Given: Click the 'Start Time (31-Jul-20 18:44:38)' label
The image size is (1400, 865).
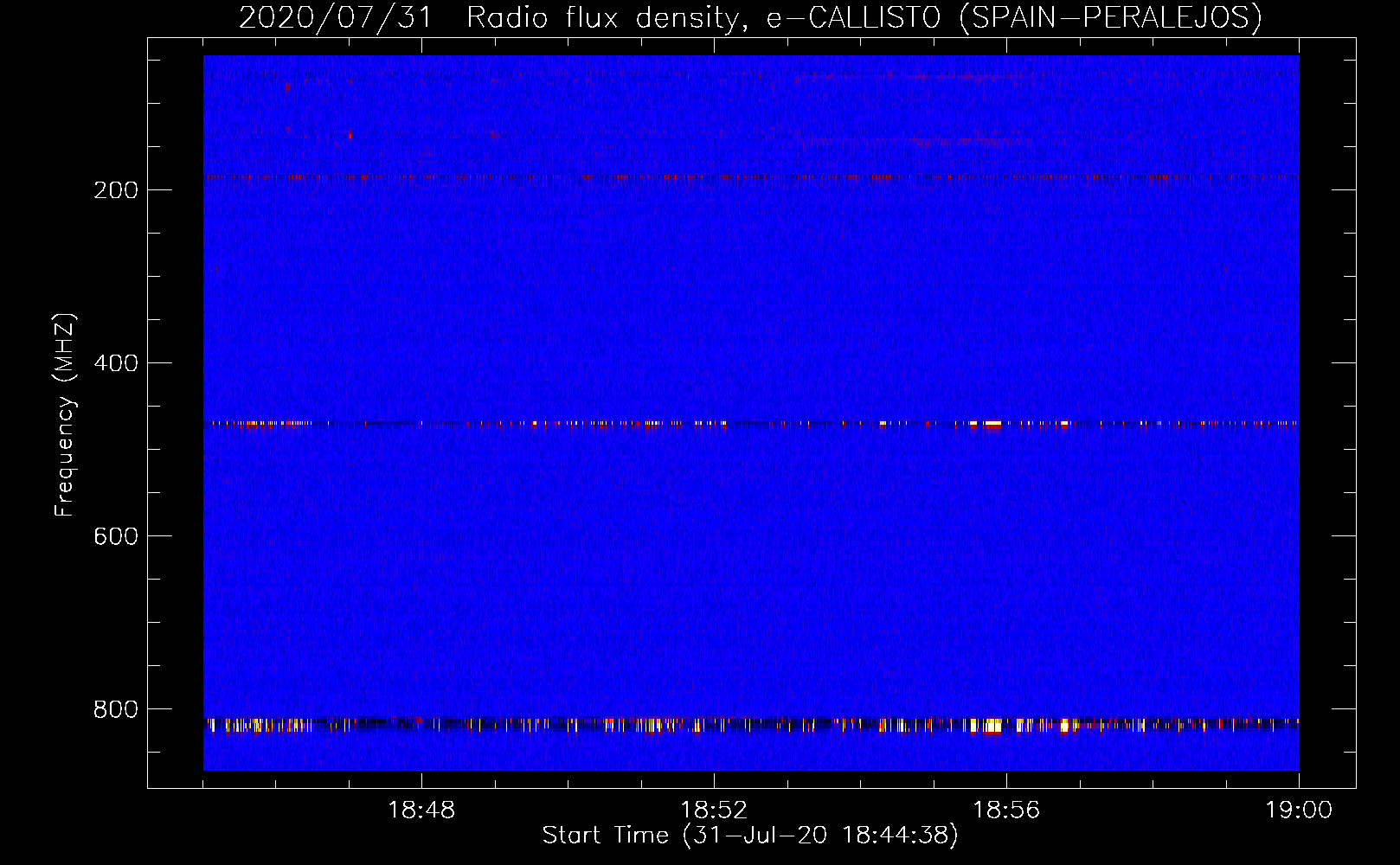Looking at the screenshot, I should 750,836.
